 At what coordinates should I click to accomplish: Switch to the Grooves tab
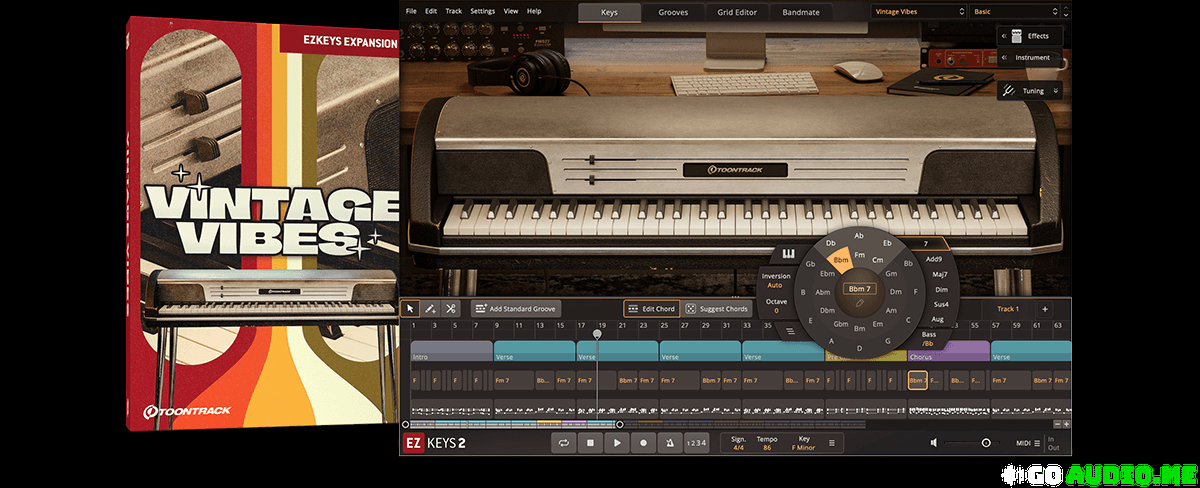[x=672, y=12]
